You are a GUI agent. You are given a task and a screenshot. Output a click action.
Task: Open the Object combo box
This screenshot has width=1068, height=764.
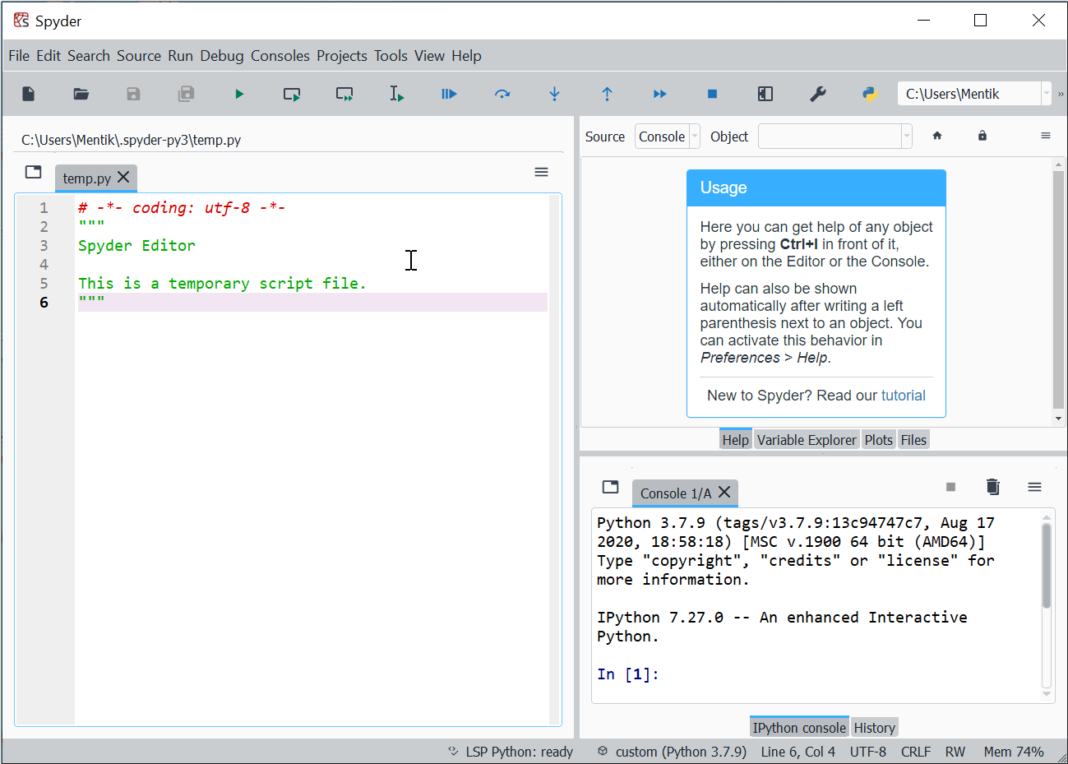(x=835, y=136)
